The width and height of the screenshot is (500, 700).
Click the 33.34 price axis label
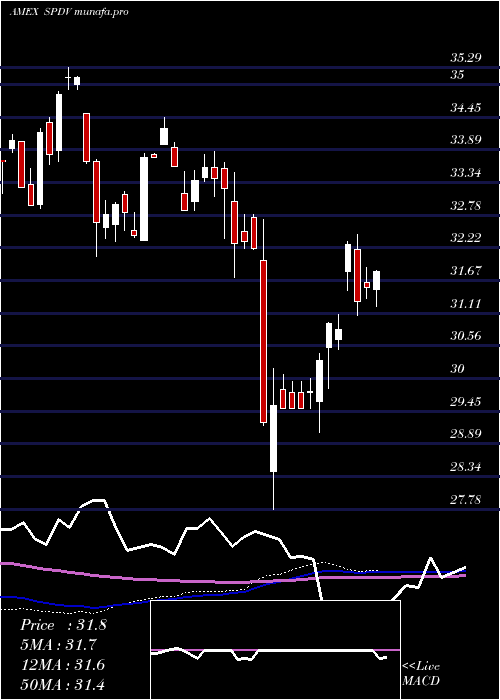pyautogui.click(x=466, y=173)
